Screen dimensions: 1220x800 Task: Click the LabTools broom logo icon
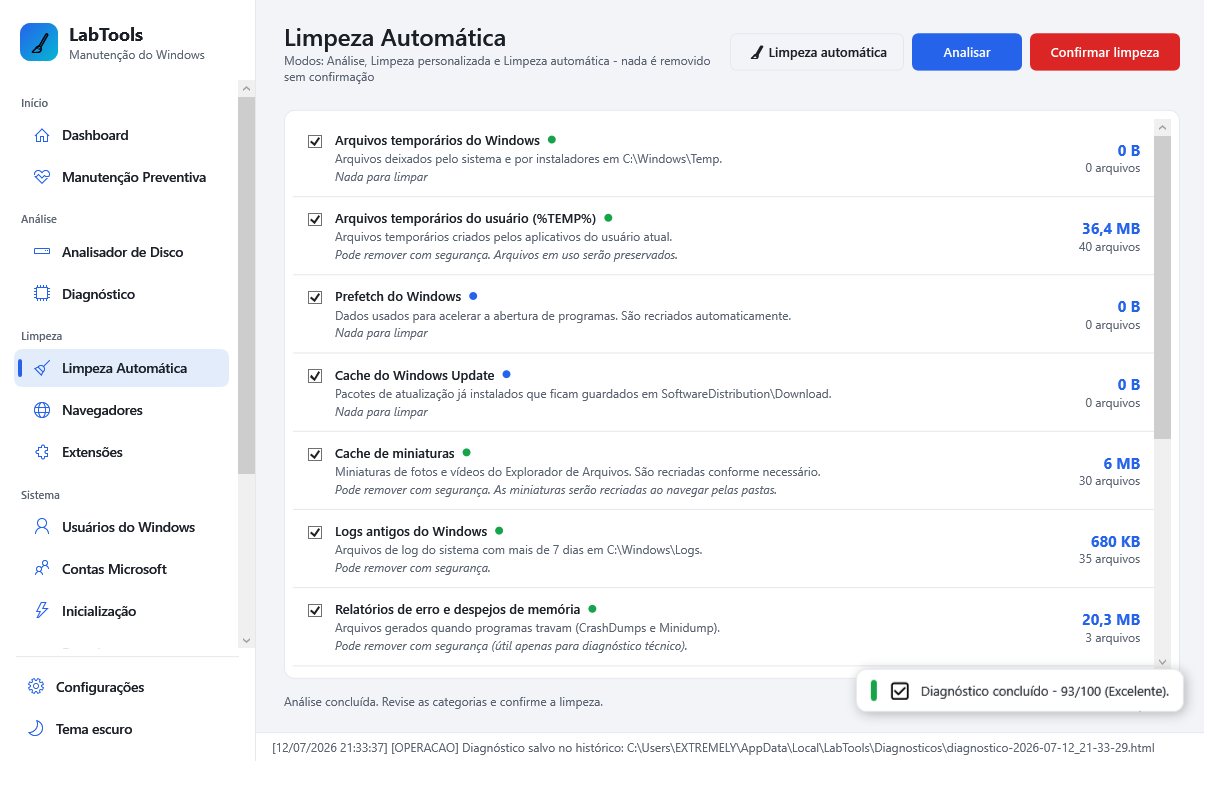point(39,43)
